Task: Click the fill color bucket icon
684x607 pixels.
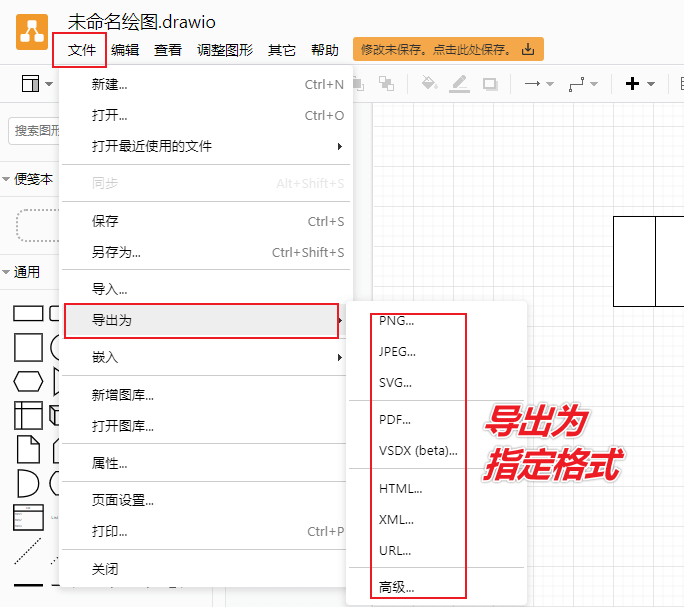Action: pyautogui.click(x=429, y=83)
